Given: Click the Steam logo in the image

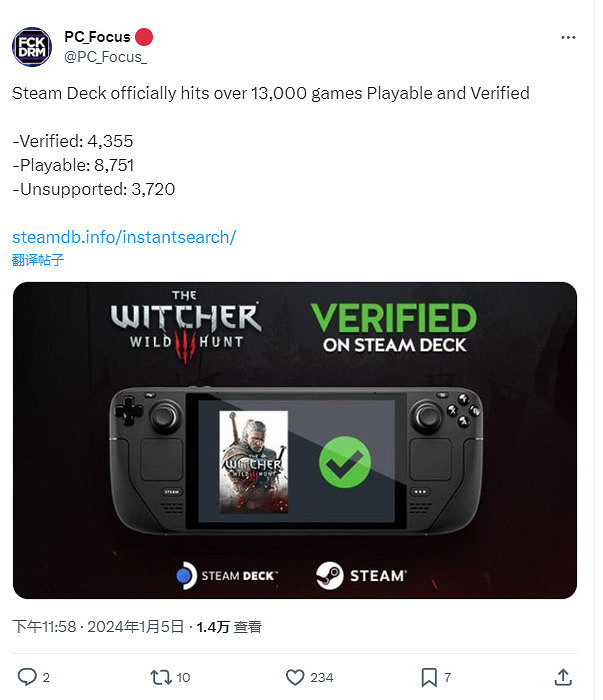Looking at the screenshot, I should [361, 575].
